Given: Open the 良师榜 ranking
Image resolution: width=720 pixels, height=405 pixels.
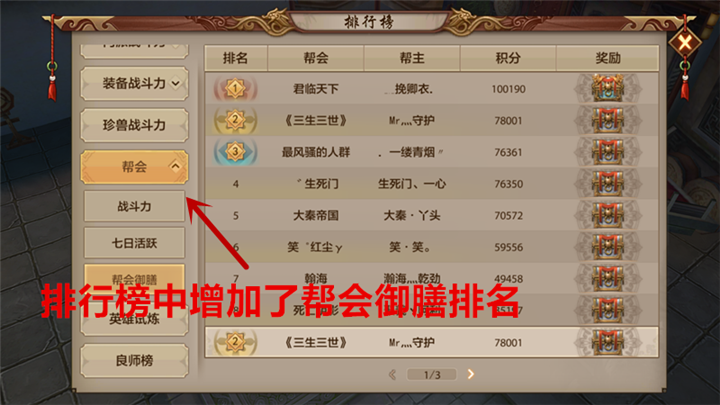Looking at the screenshot, I should tap(134, 360).
